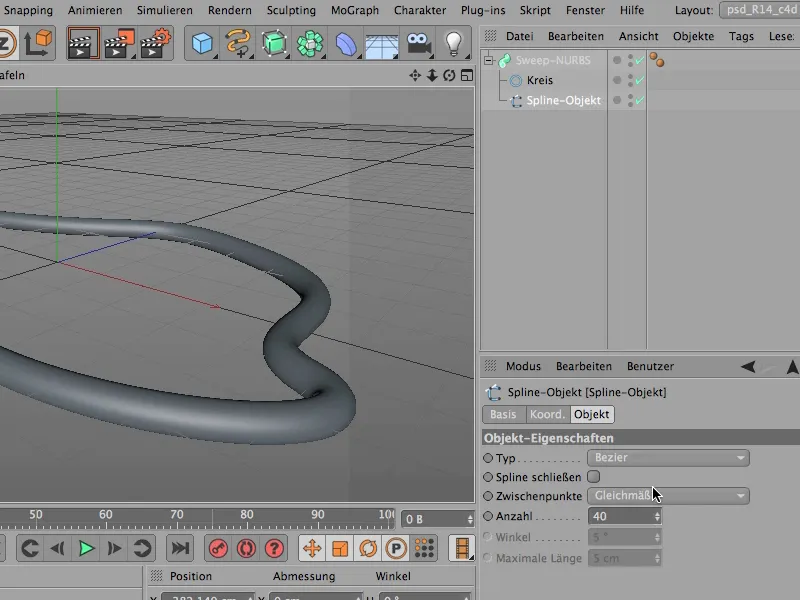Click the Render View clapperboard icon

83,43
